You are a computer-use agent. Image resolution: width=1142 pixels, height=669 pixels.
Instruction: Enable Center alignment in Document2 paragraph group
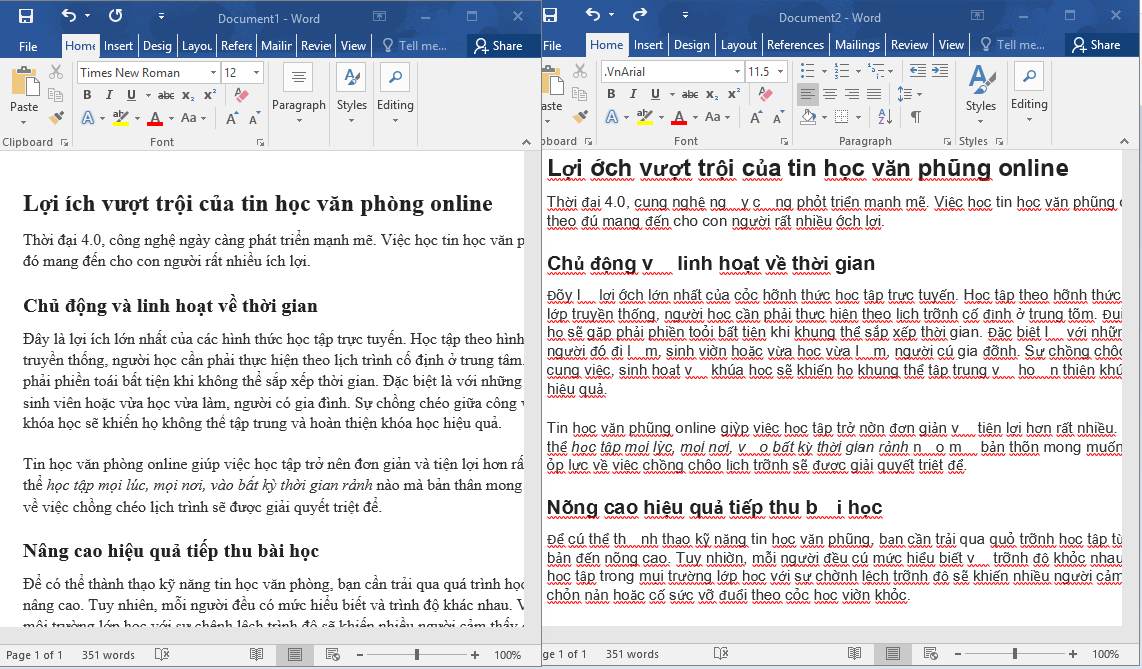tap(830, 94)
